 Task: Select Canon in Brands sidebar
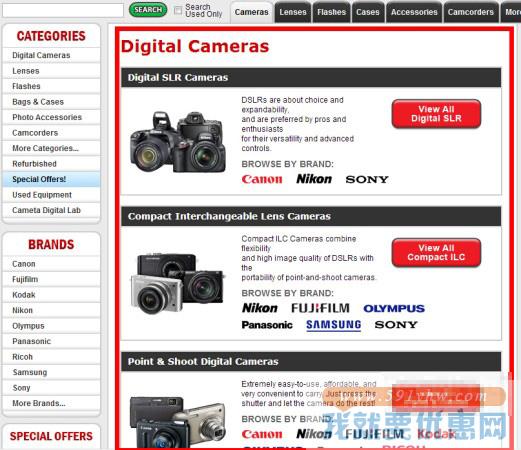click(51, 264)
